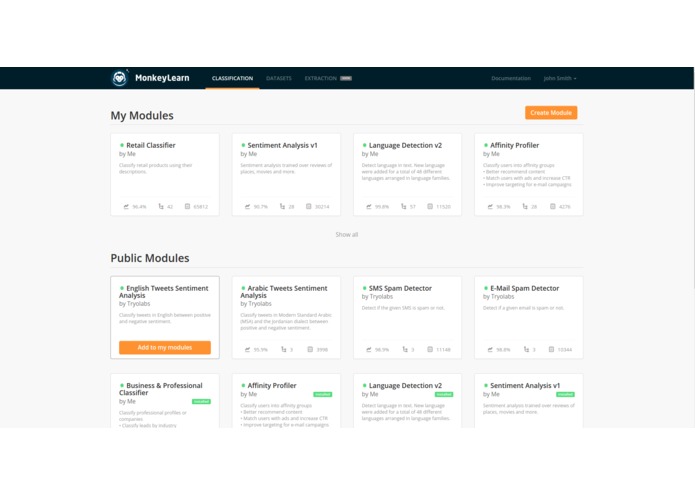695x494 pixels.
Task: Click accuracy icon on Arabic Tweets Sentiment card
Action: coord(248,350)
